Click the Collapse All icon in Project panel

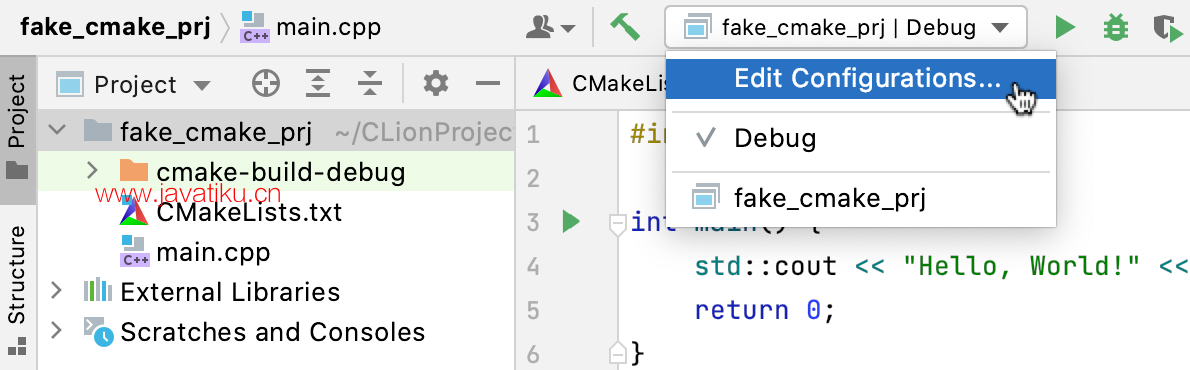(x=370, y=83)
